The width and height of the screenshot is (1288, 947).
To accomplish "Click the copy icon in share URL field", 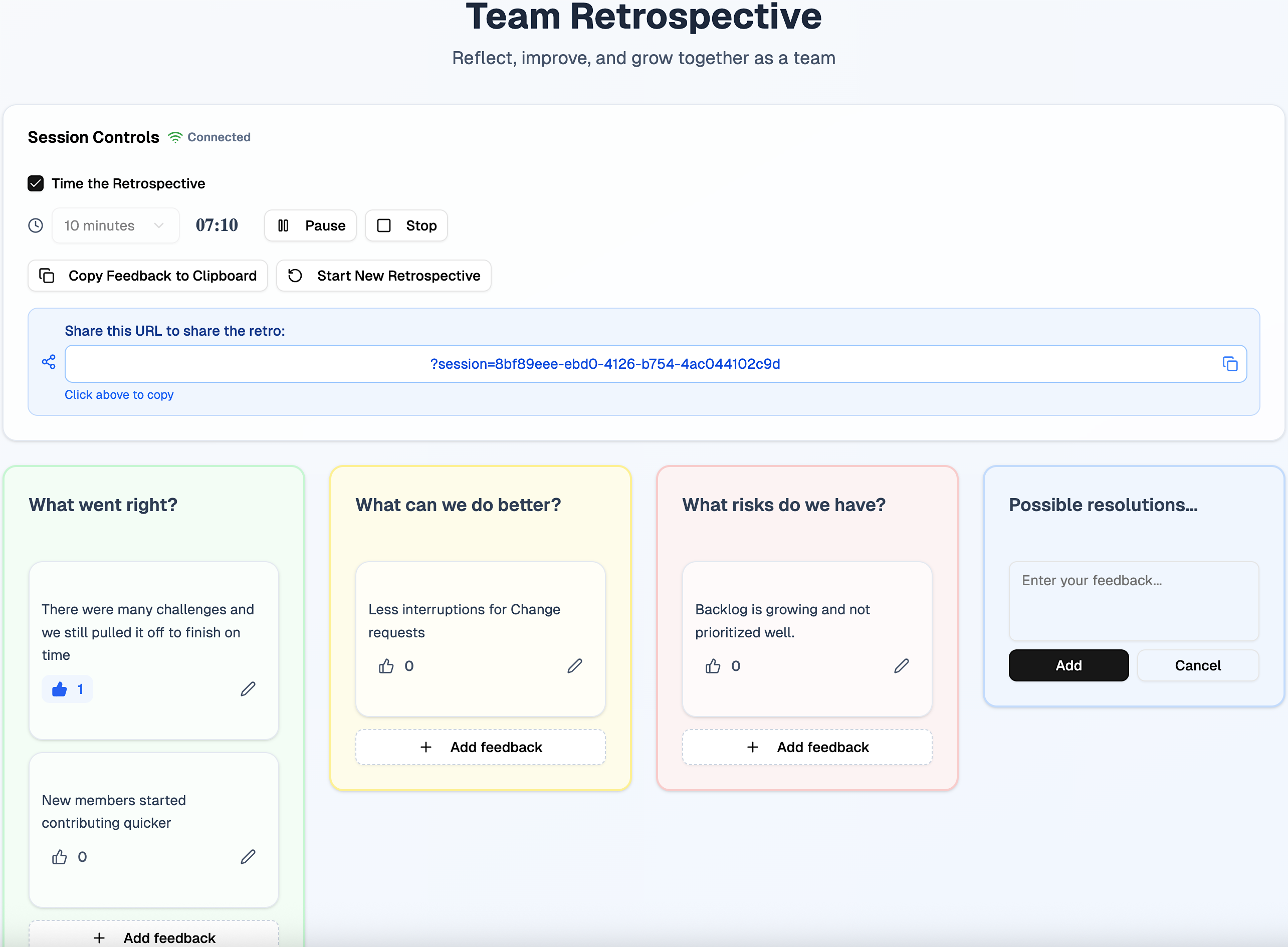I will point(1229,363).
